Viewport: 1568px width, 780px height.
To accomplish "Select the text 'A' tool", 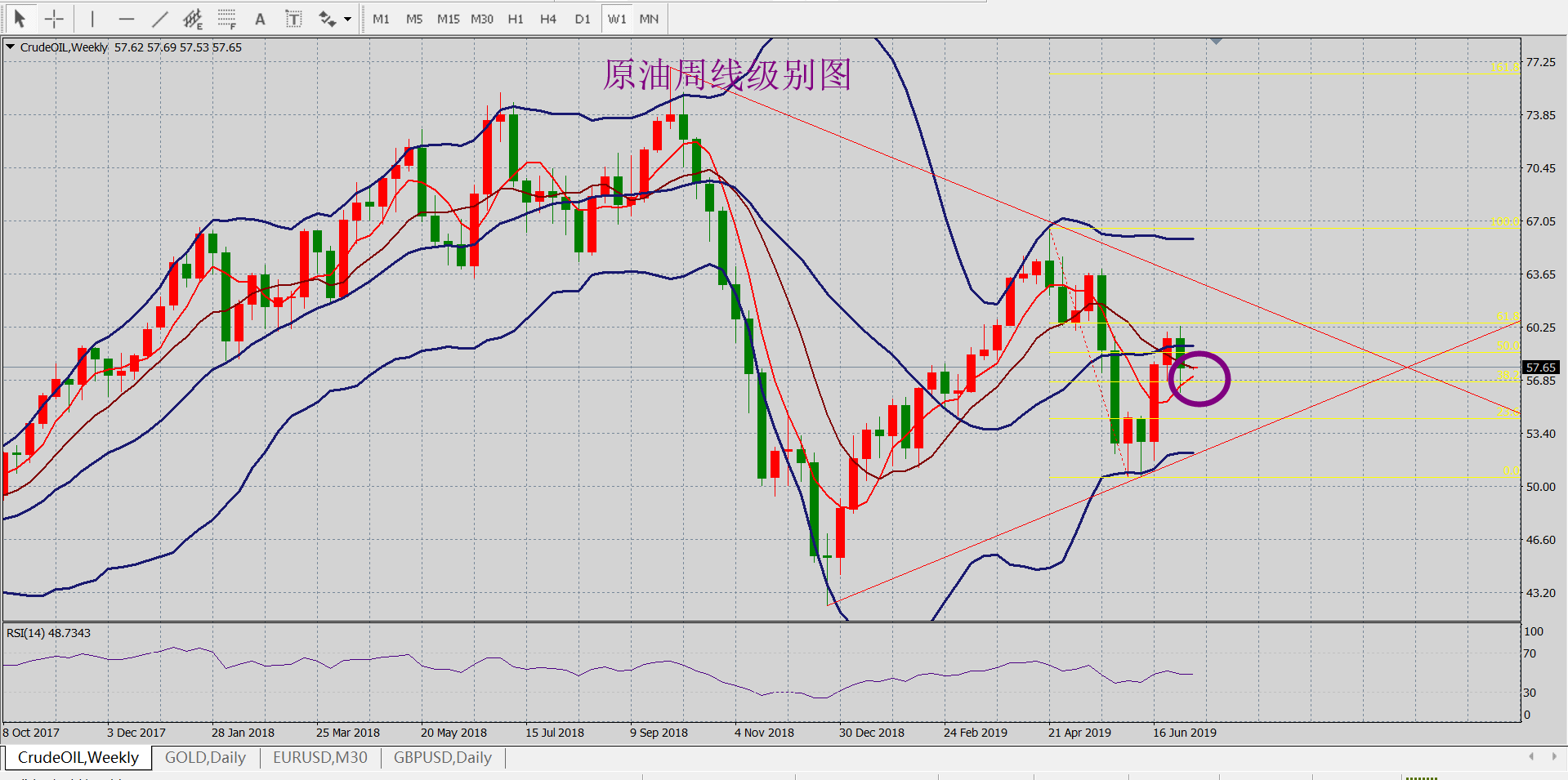I will coord(260,18).
